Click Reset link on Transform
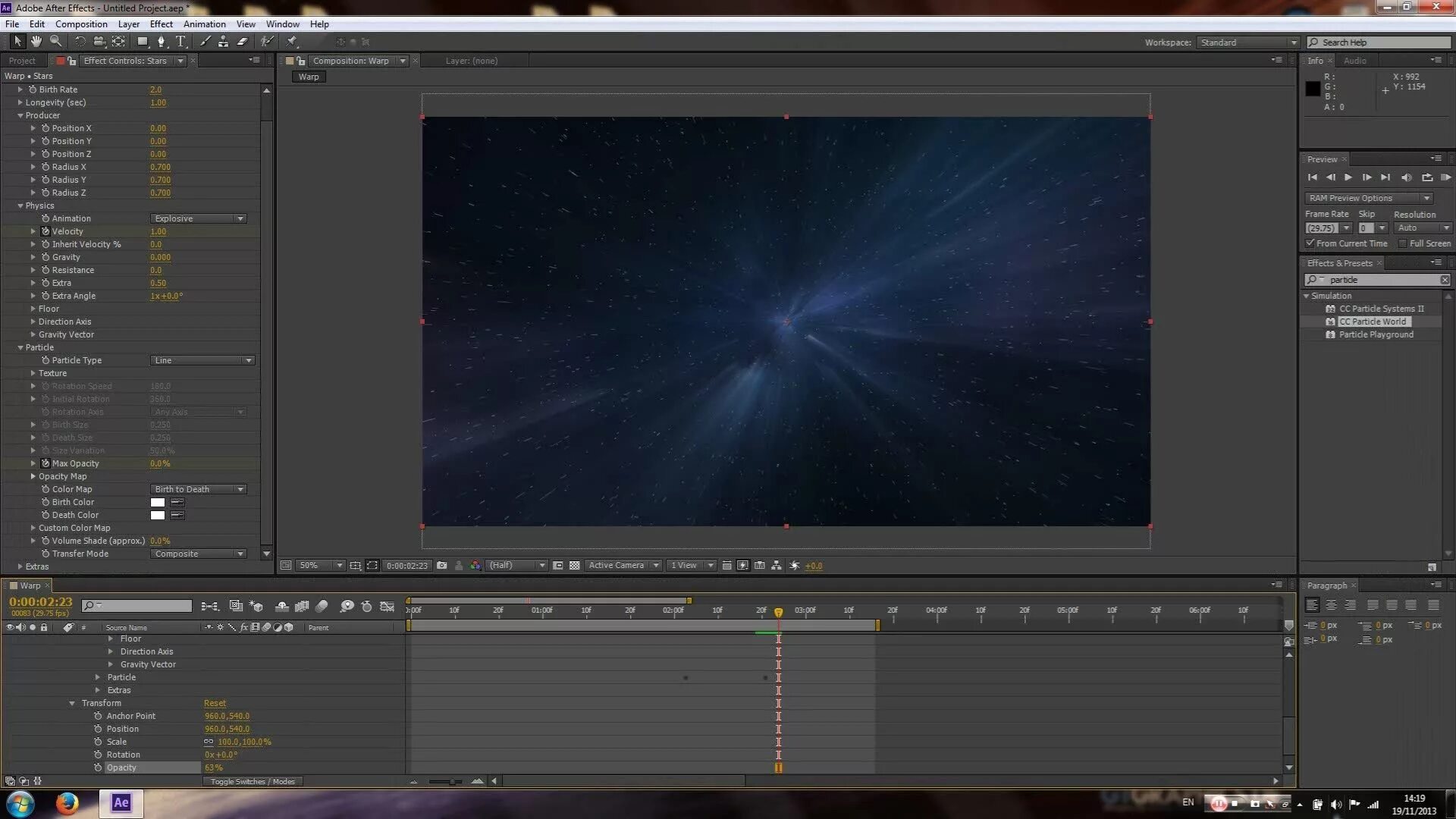 (x=215, y=703)
